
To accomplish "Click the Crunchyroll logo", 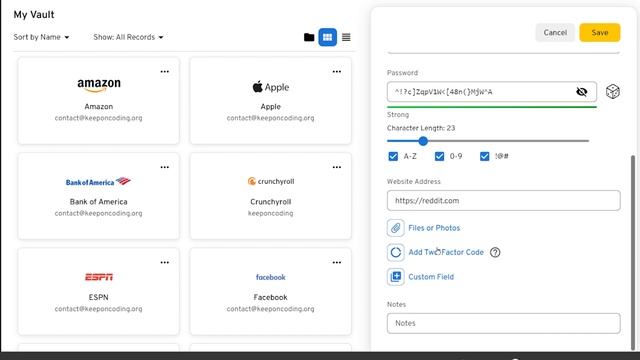I will click(x=271, y=181).
